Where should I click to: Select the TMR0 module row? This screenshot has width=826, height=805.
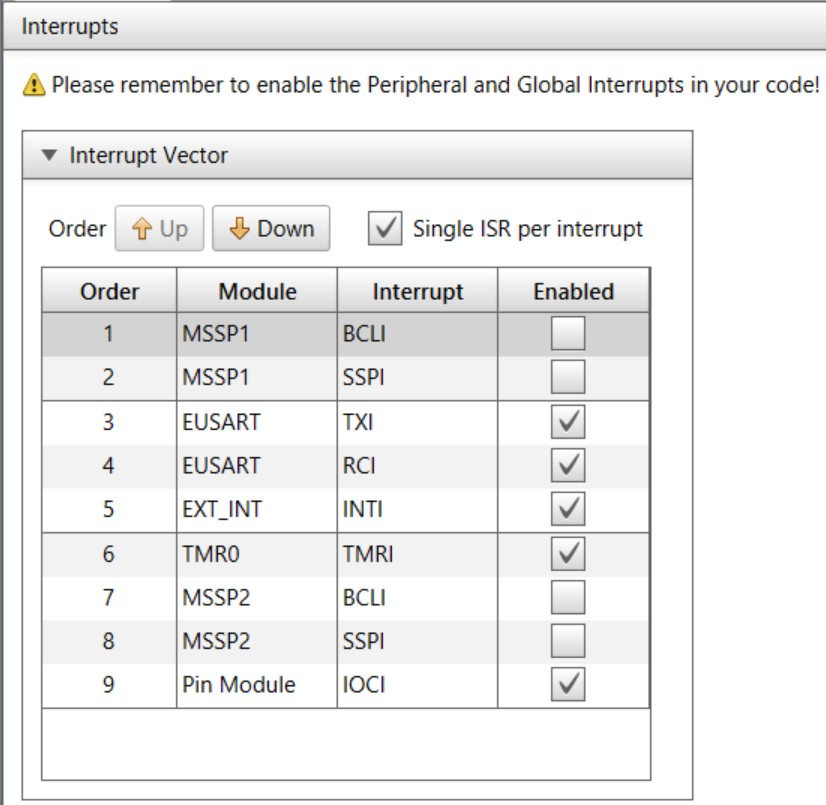tap(256, 554)
